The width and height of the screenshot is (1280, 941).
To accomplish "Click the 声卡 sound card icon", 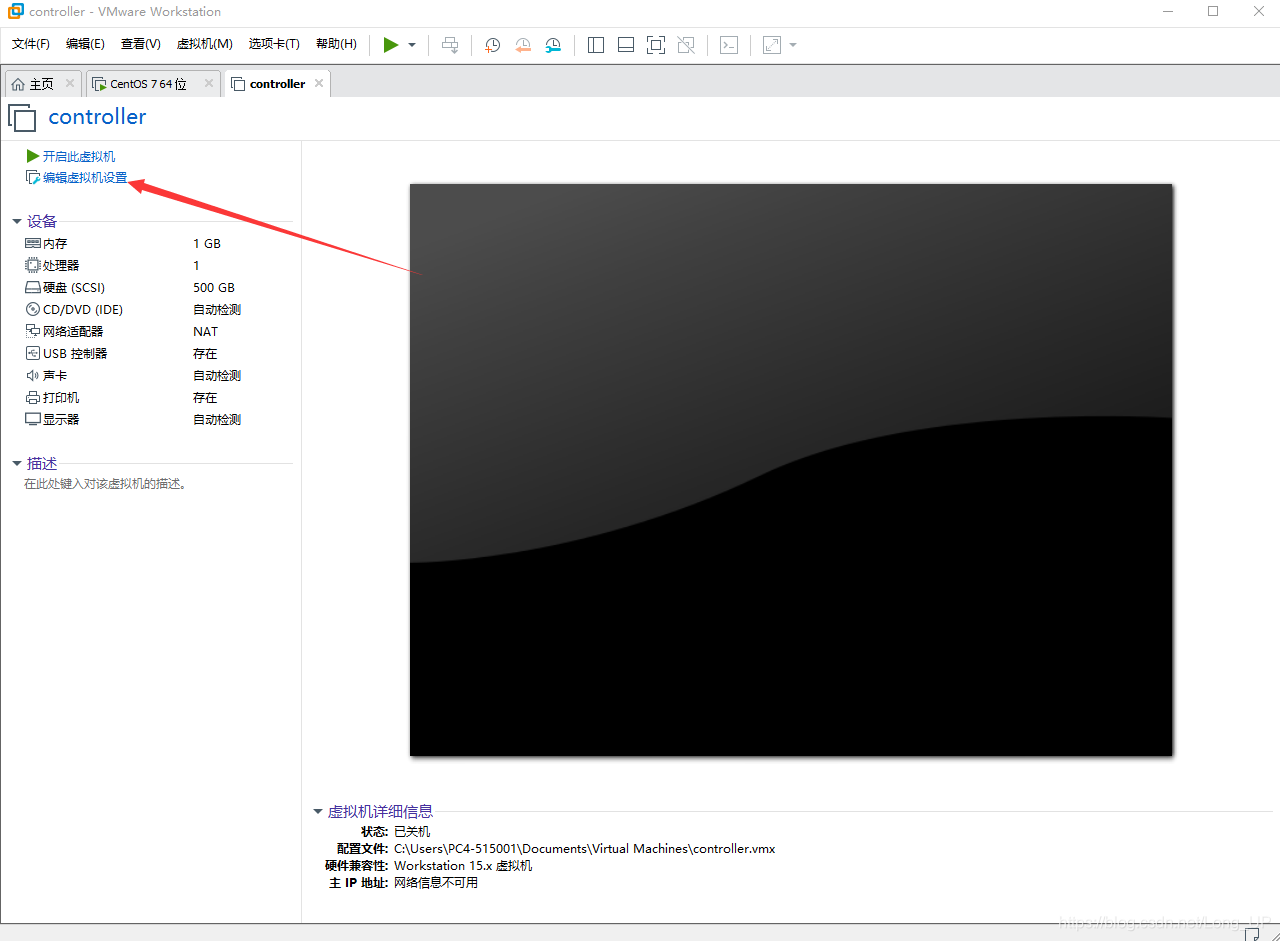I will click(x=33, y=376).
